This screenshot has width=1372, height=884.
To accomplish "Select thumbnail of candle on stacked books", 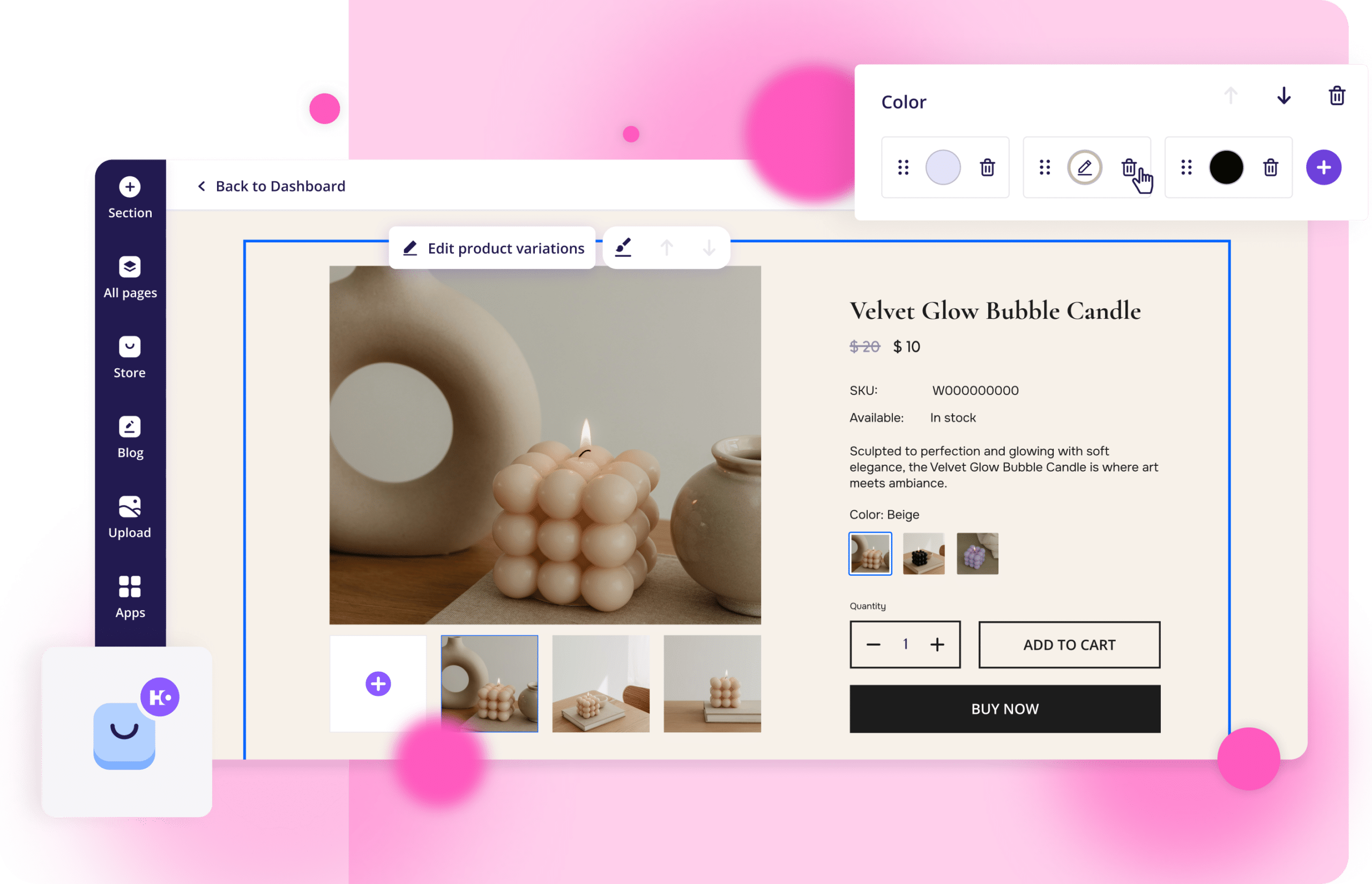I will pyautogui.click(x=712, y=684).
